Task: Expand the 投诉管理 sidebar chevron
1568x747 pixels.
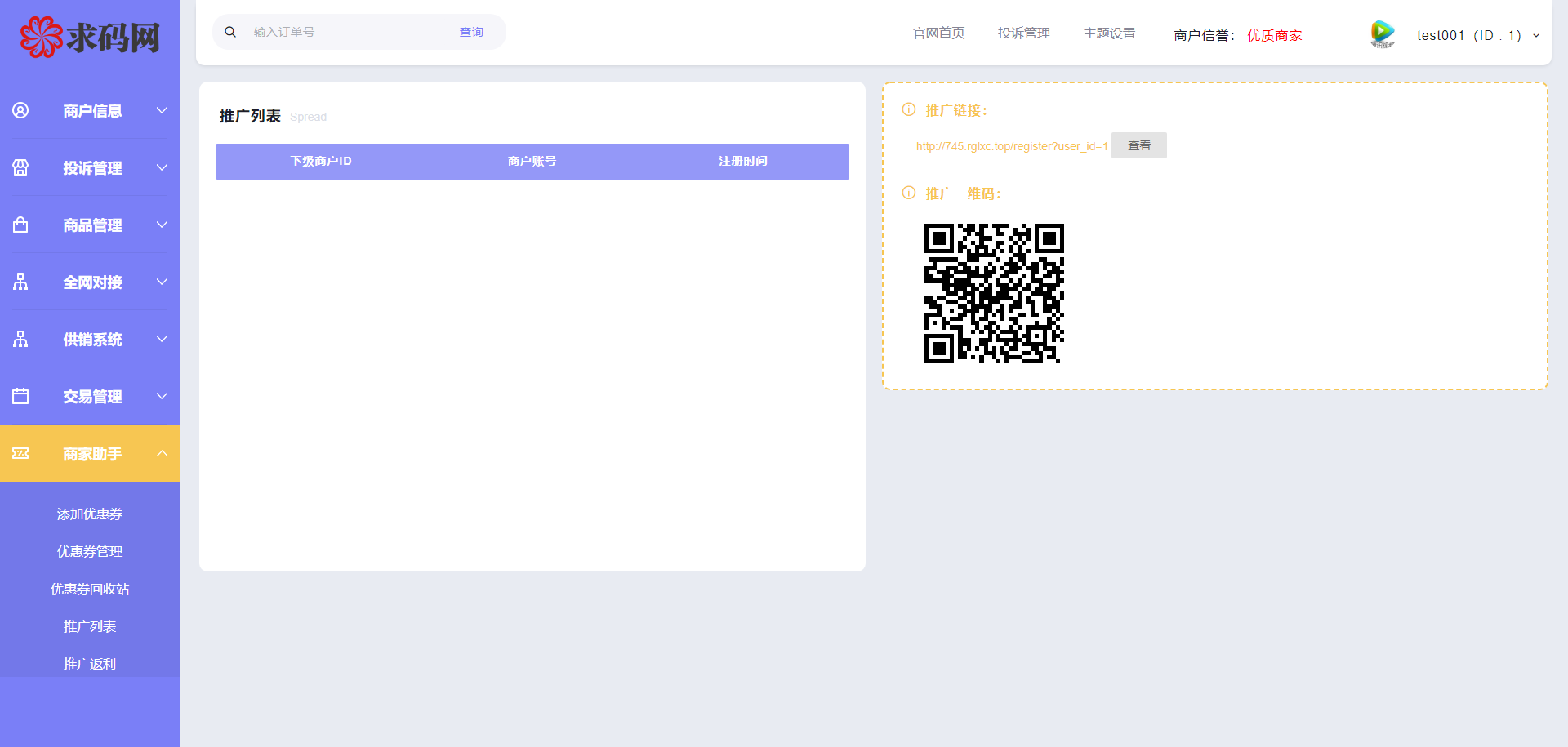Action: 162,167
